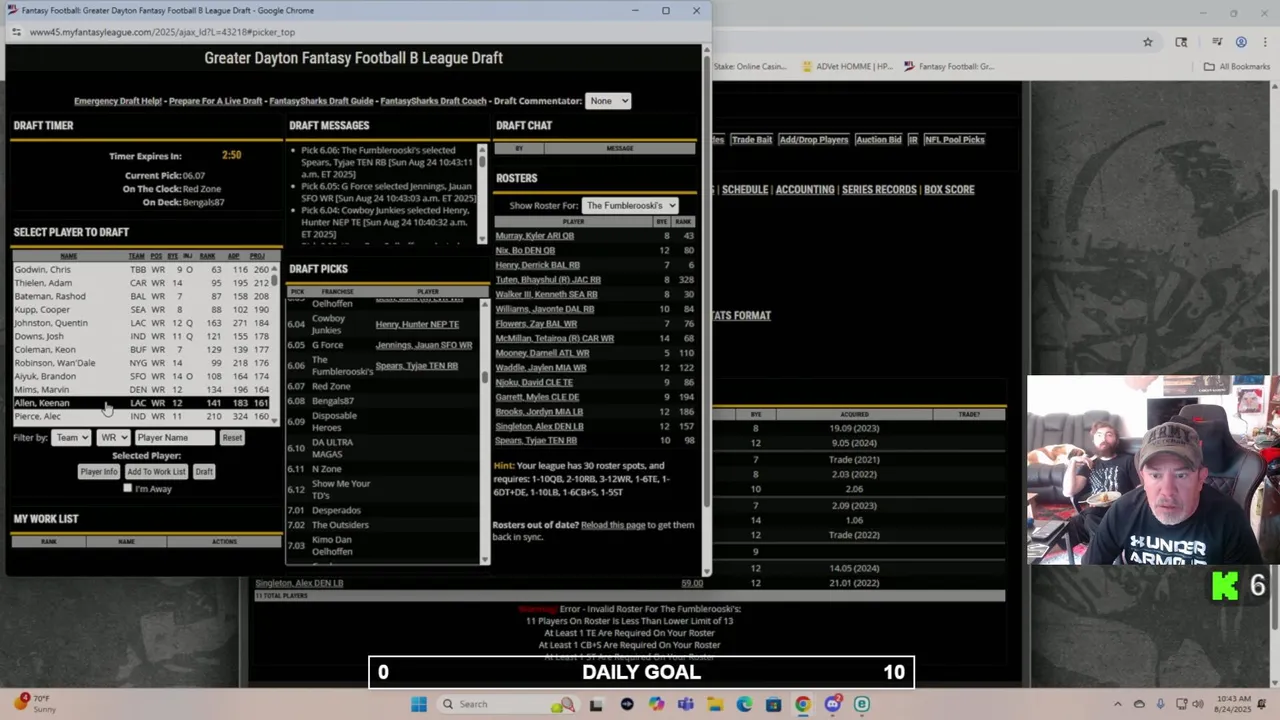
Task: Open the Copilot taskbar icon
Action: coord(656,704)
